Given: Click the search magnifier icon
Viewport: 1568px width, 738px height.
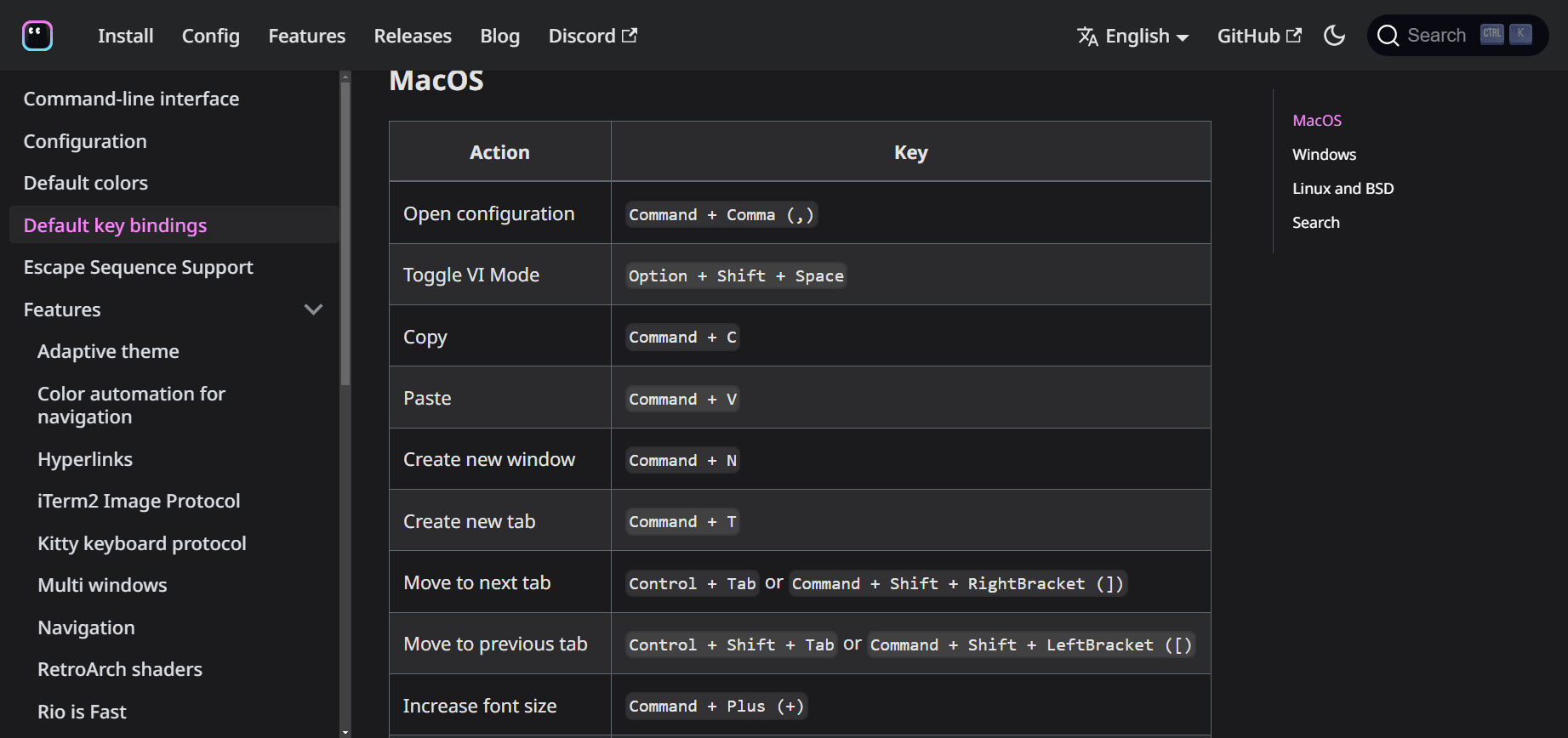Looking at the screenshot, I should [1388, 36].
